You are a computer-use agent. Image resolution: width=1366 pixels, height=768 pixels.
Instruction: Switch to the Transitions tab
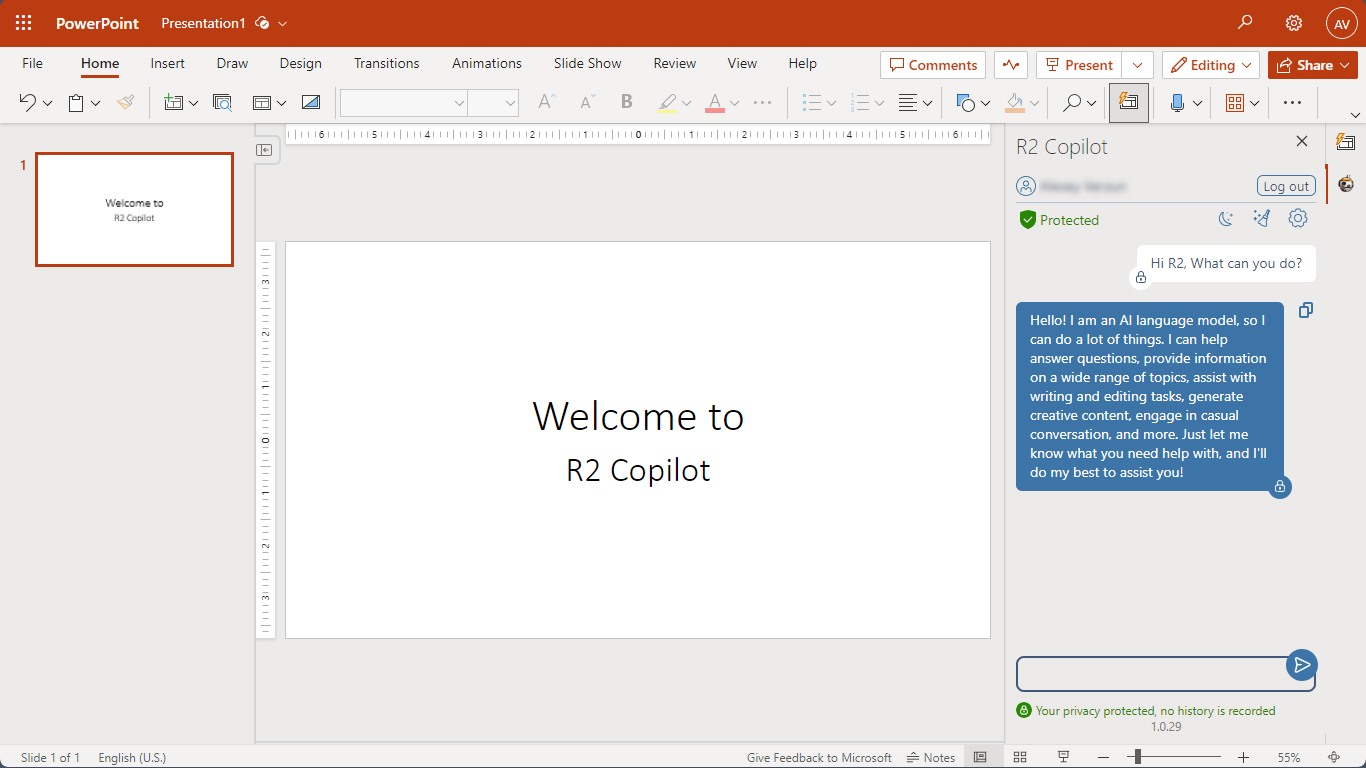[386, 63]
